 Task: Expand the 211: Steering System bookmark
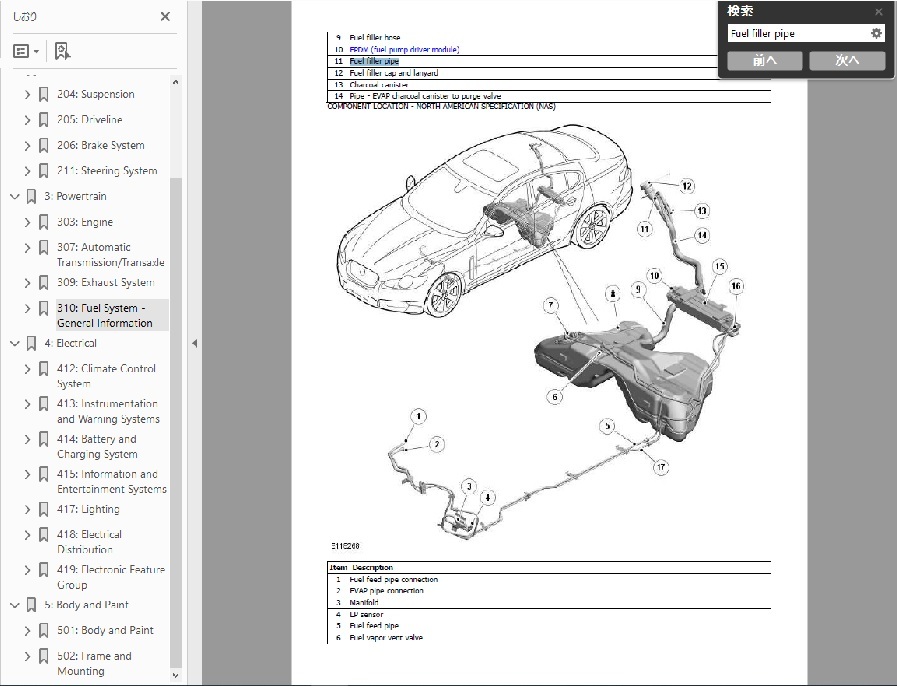point(27,170)
